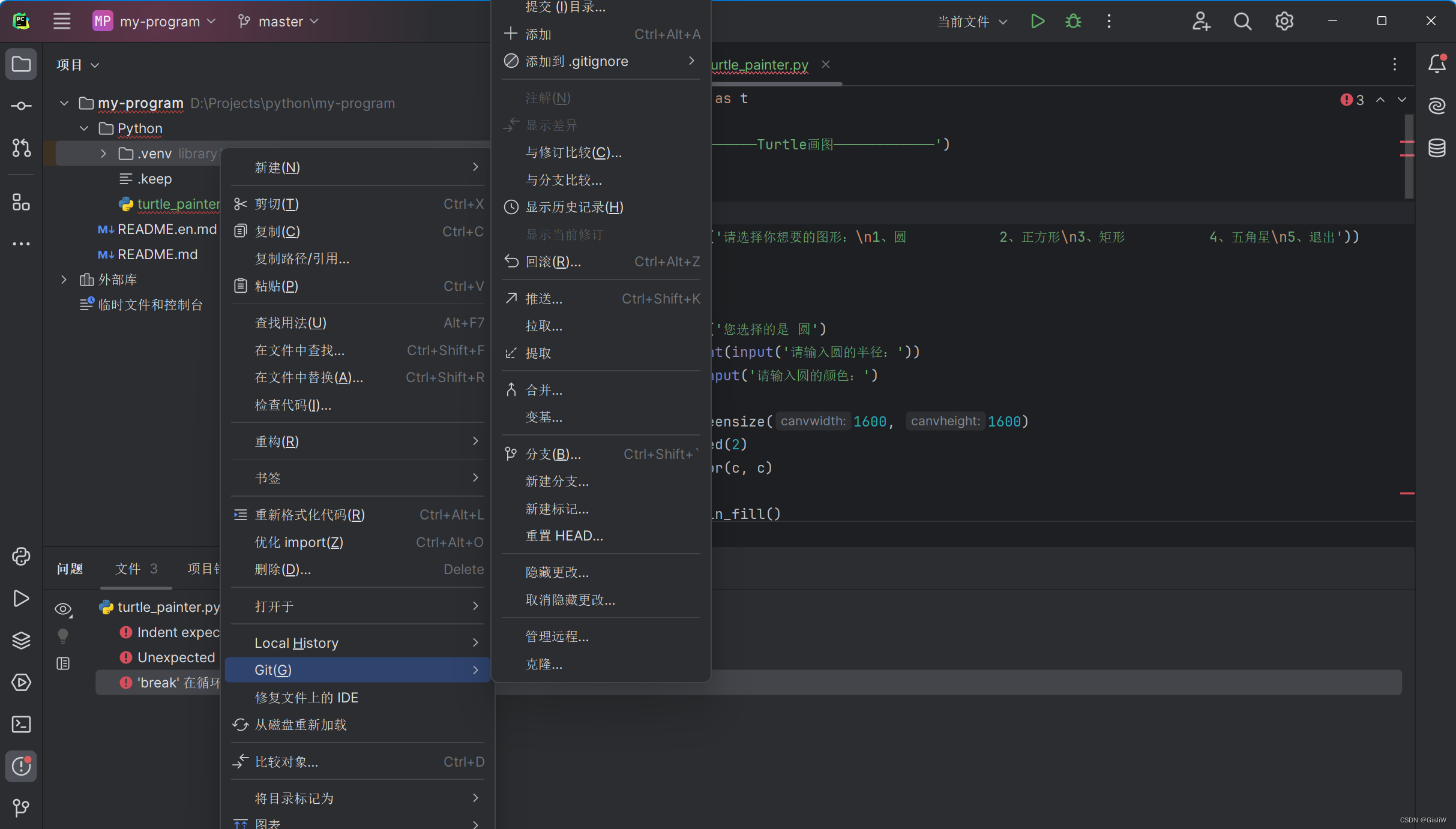Open the AI Assistant spiral icon
This screenshot has width=1456, height=829.
[1437, 106]
